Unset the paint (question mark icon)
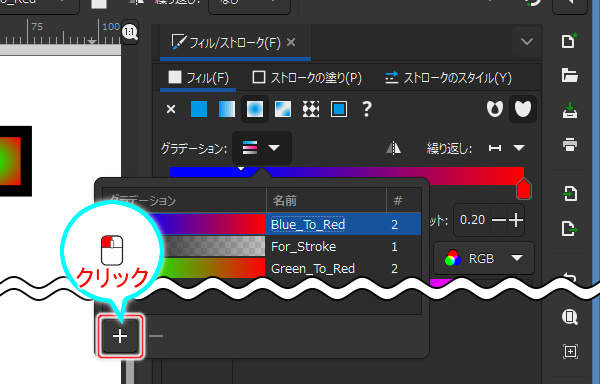Image resolution: width=600 pixels, height=384 pixels. [367, 109]
